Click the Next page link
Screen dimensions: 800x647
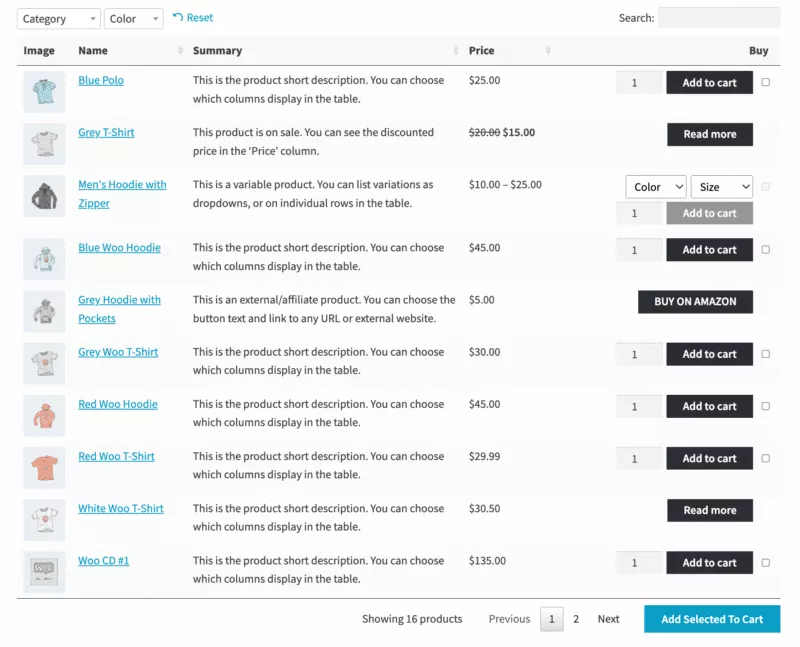pos(609,619)
